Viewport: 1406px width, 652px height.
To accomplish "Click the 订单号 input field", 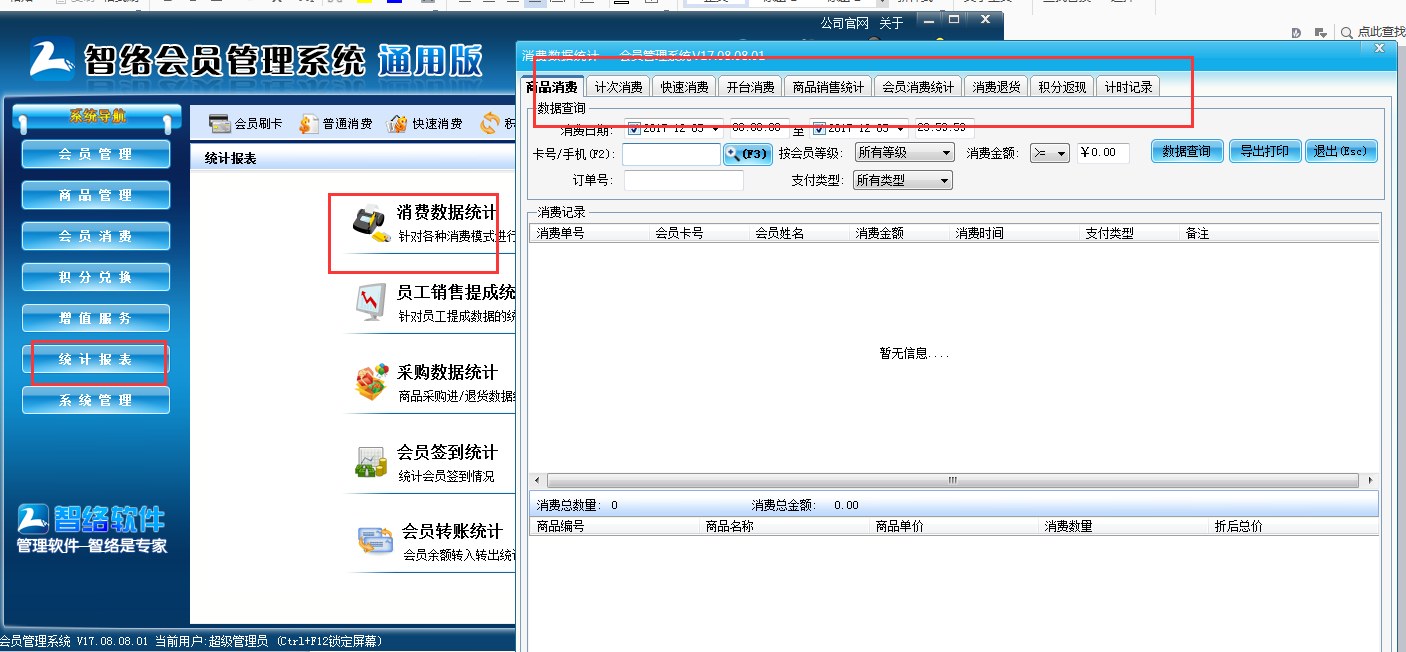I will click(x=683, y=181).
